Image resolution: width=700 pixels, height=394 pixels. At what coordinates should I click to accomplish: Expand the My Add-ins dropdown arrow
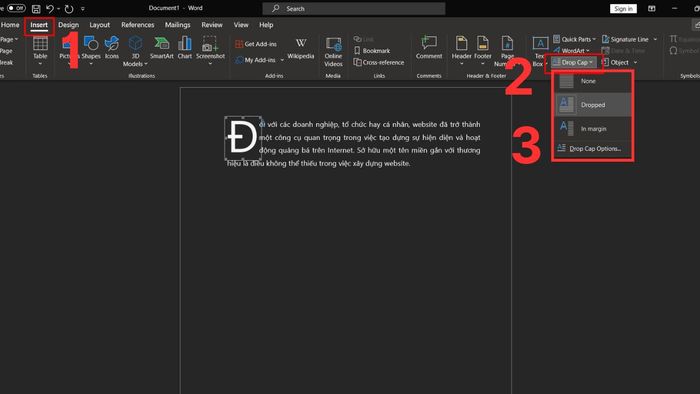(x=282, y=60)
